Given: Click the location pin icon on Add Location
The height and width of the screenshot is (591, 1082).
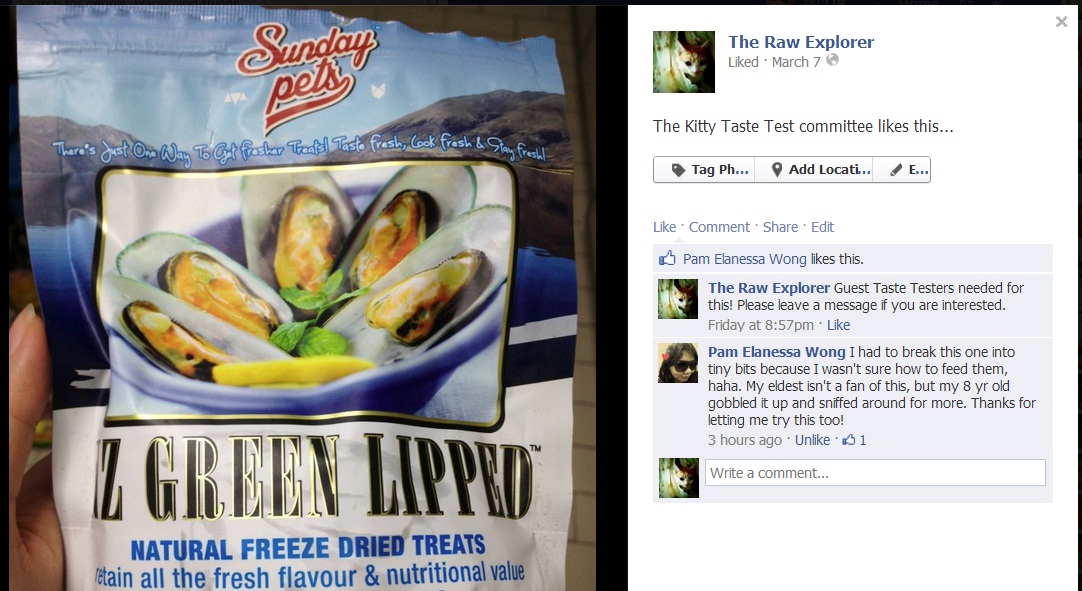Looking at the screenshot, I should click(x=777, y=170).
